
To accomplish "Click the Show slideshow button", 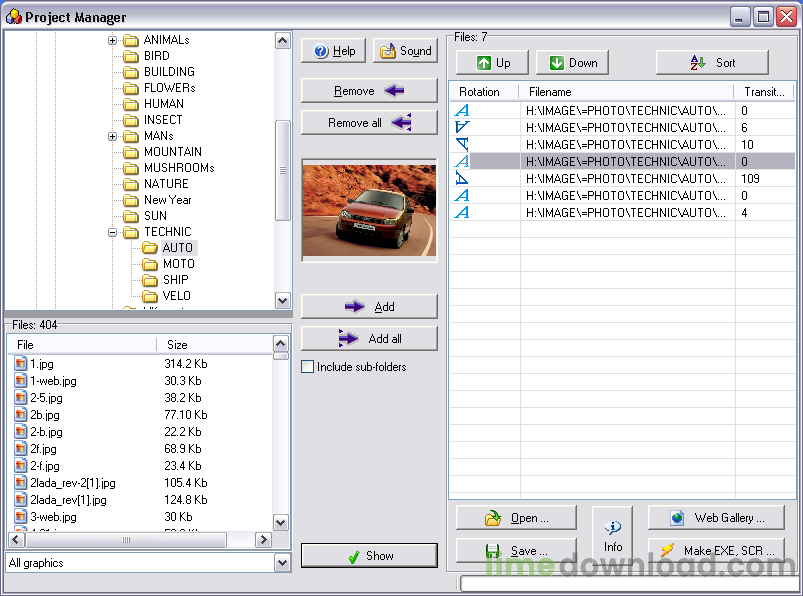I will pos(369,556).
